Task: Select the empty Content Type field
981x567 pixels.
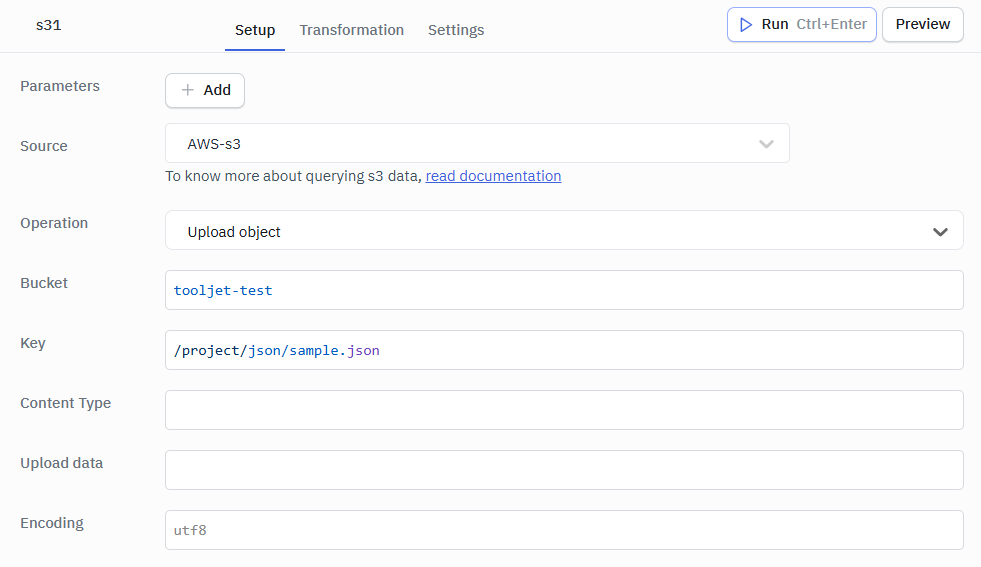Action: (x=564, y=410)
